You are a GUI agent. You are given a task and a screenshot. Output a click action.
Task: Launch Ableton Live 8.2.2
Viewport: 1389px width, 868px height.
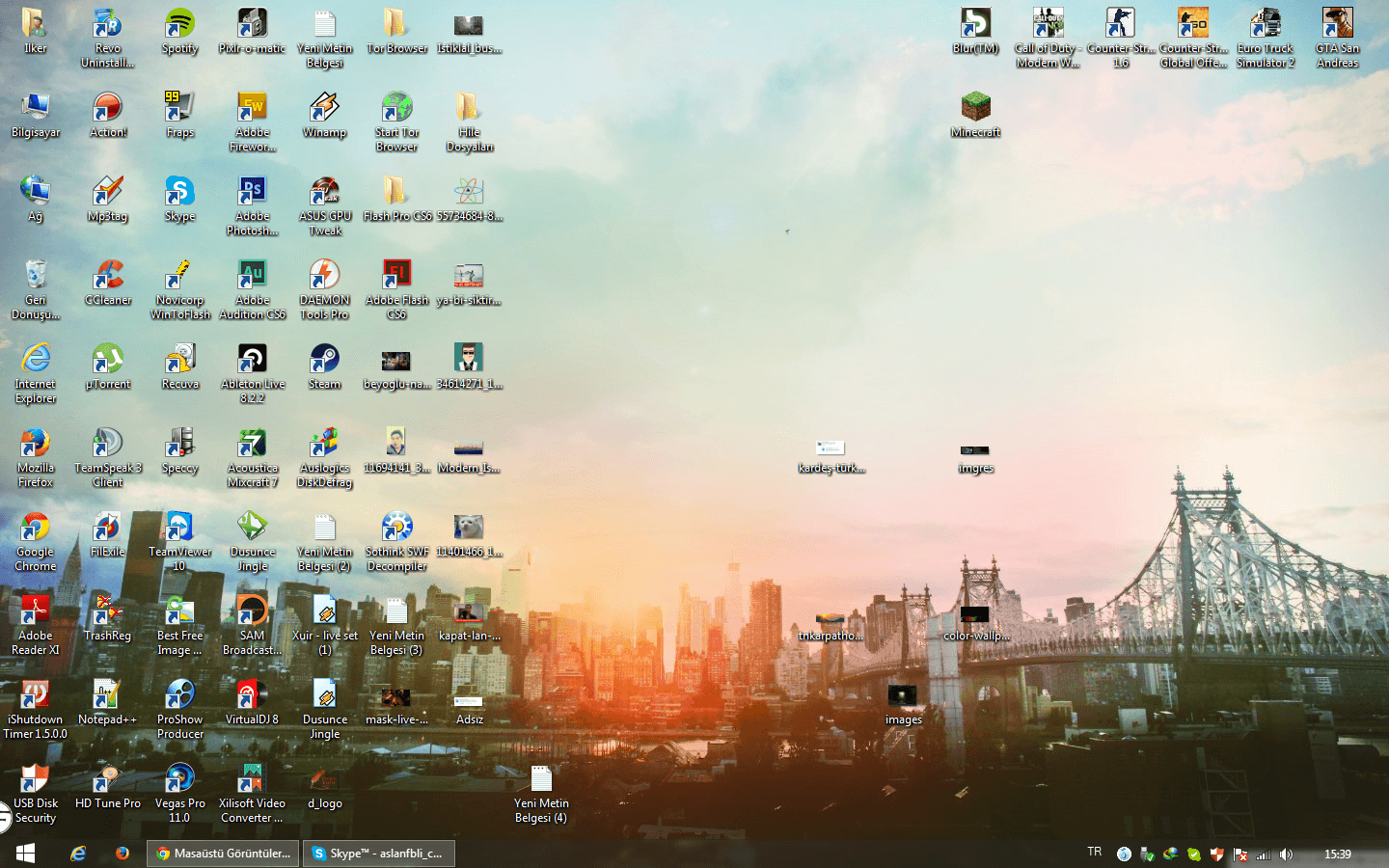coord(252,374)
